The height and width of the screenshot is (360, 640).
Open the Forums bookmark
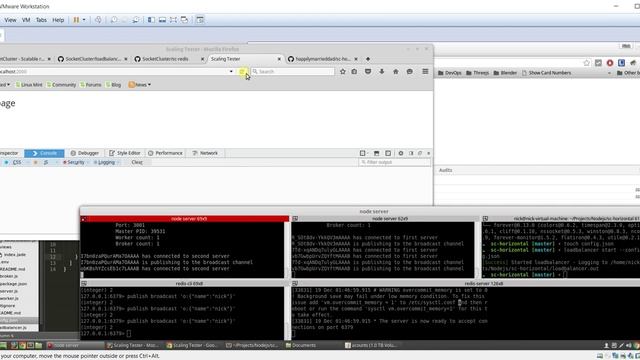point(90,84)
